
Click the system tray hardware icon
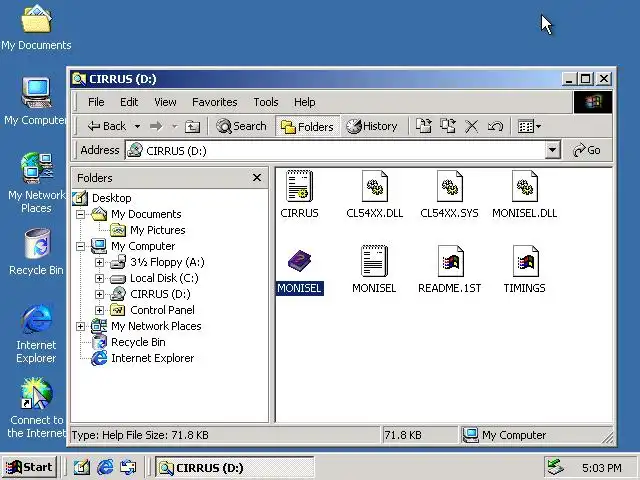pos(555,467)
